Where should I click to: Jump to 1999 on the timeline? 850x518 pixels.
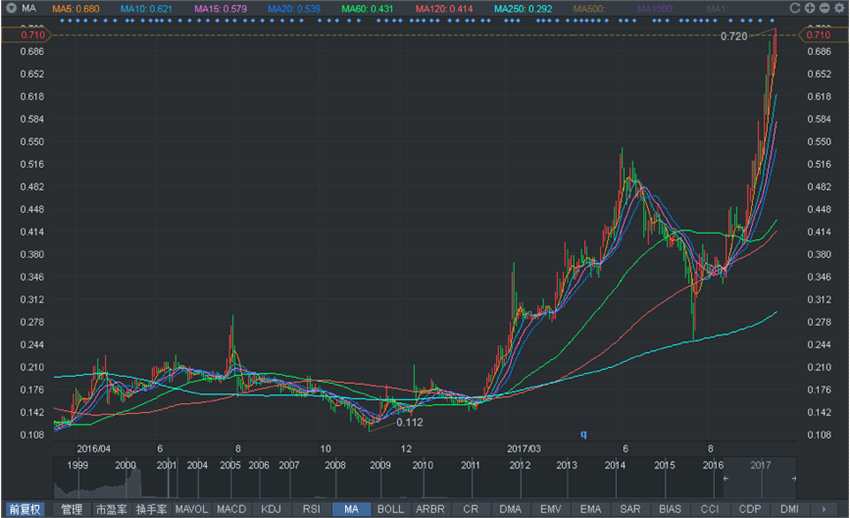click(x=78, y=465)
